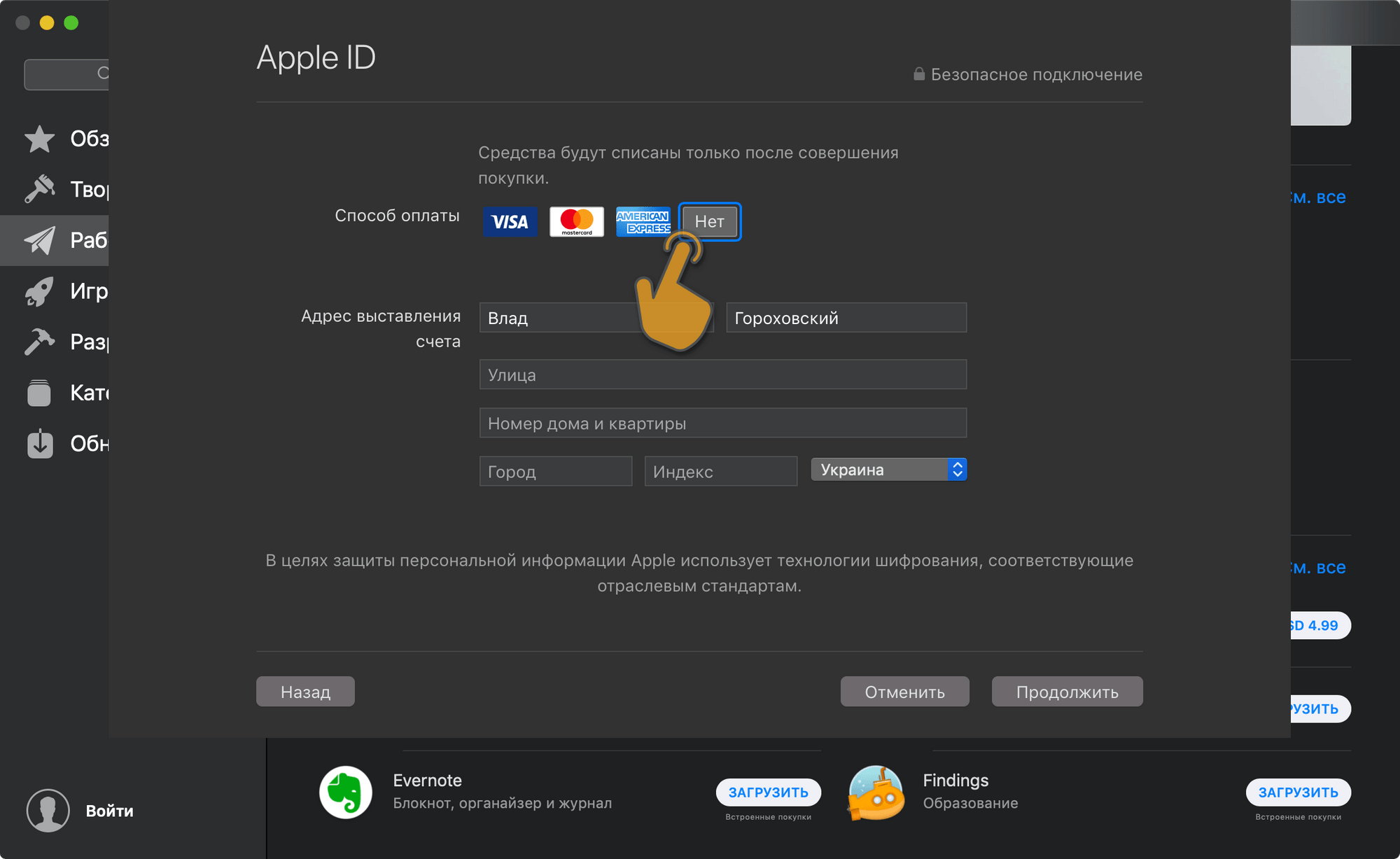Open the star Discover sidebar section
This screenshot has width=1400, height=859.
pos(40,139)
